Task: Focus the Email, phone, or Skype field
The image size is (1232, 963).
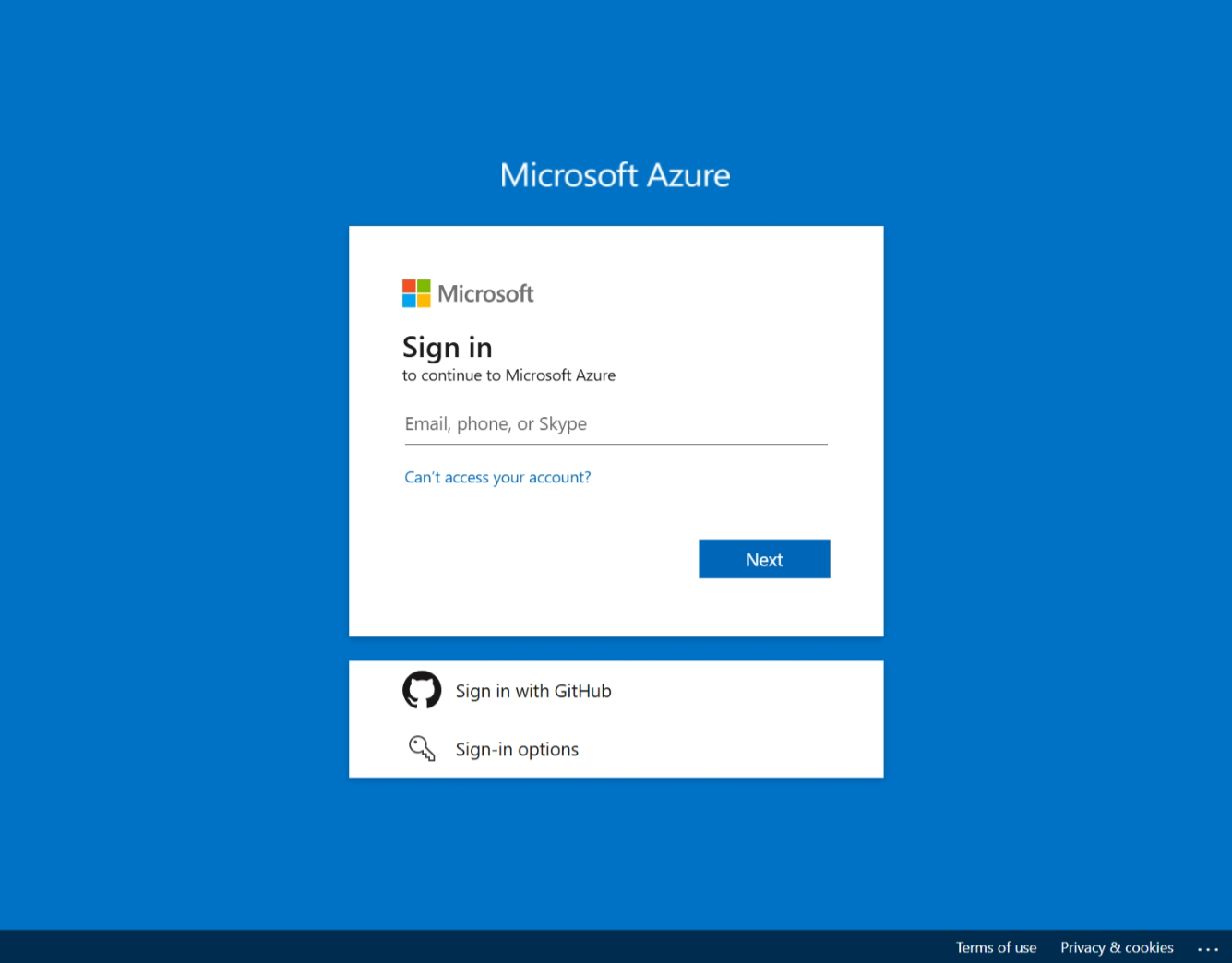Action: point(616,424)
